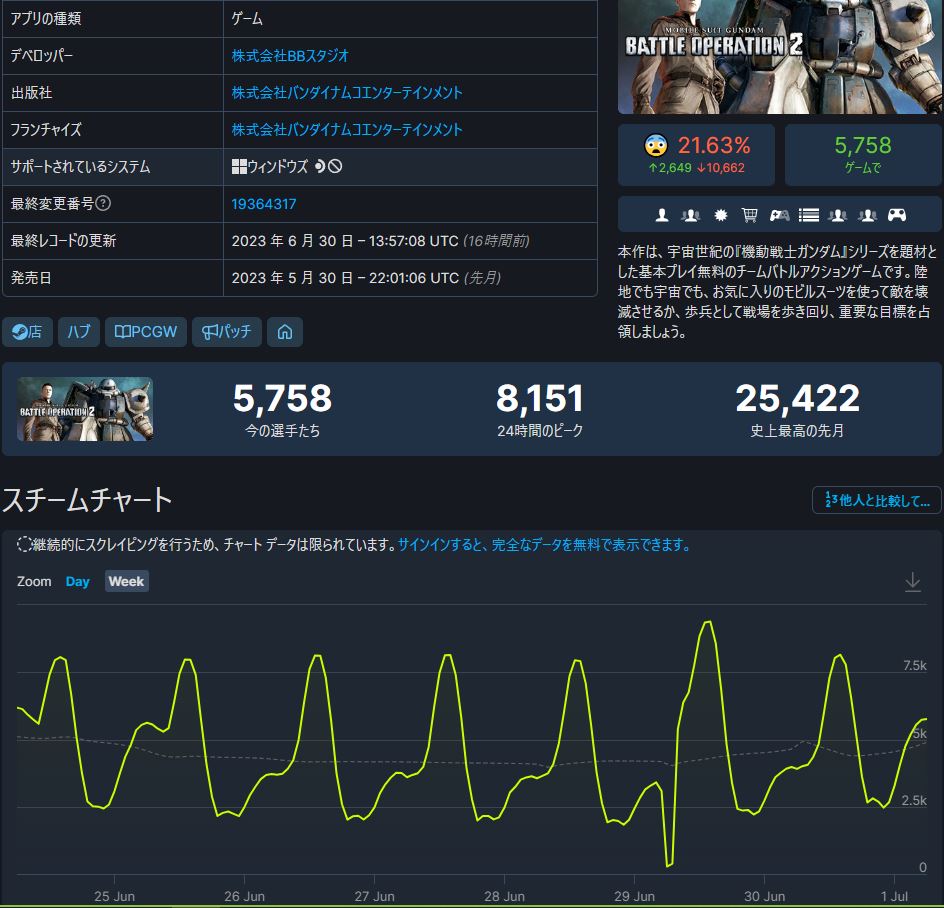Screen dimensions: 944x908
Task: Click the starburst category icon
Action: pyautogui.click(x=720, y=215)
